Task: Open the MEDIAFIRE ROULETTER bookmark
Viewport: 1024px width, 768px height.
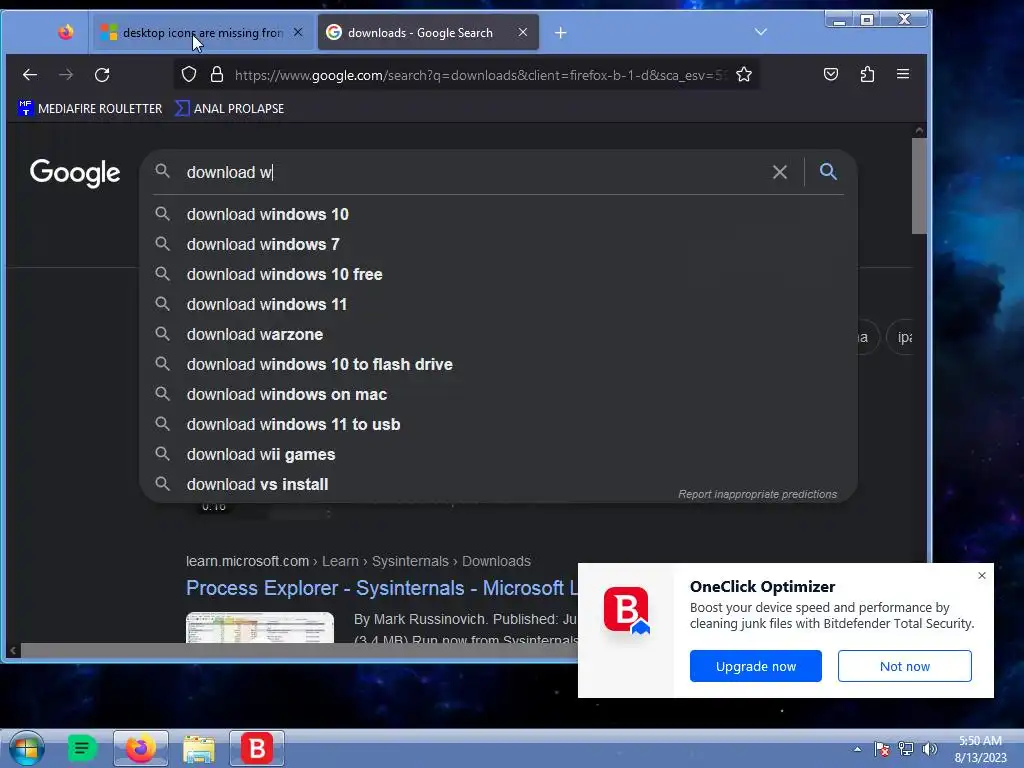Action: point(90,108)
